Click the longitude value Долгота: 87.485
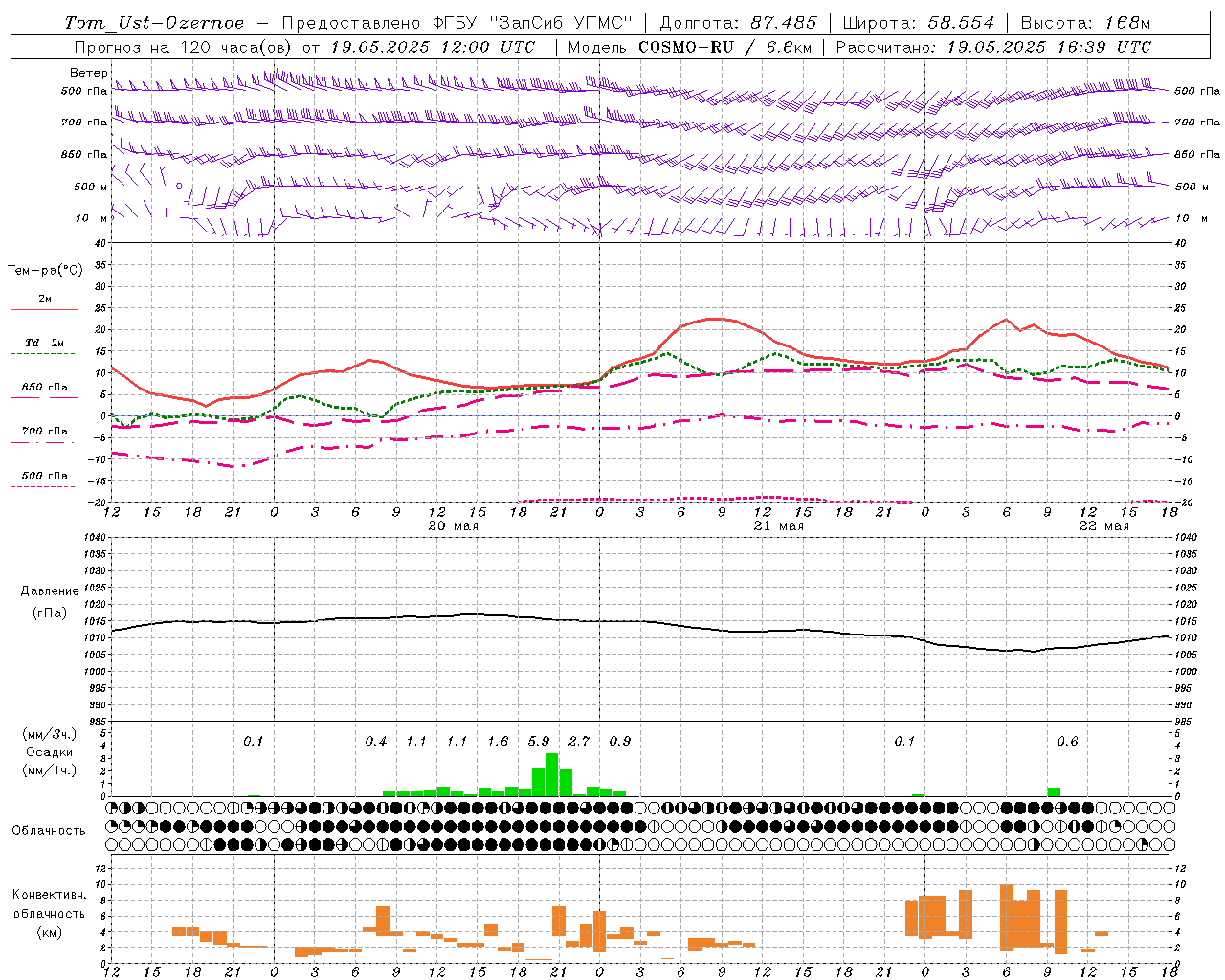The width and height of the screenshot is (1225, 980). point(739,23)
